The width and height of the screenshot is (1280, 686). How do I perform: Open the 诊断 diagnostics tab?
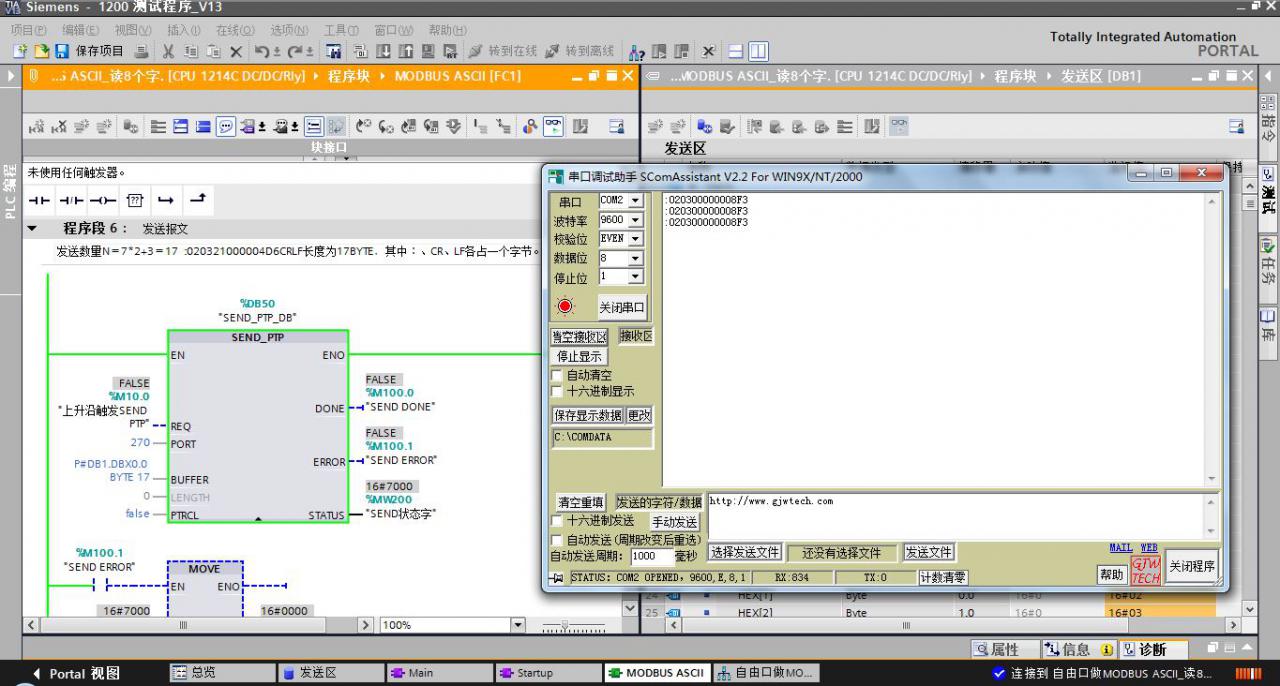(1152, 650)
